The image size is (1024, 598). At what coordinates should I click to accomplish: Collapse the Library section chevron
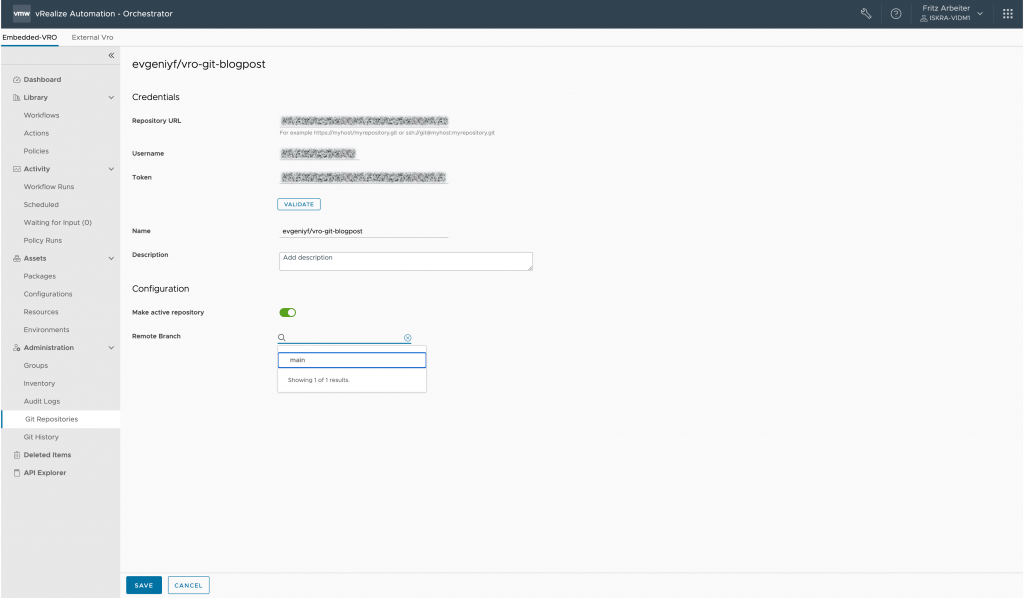111,97
